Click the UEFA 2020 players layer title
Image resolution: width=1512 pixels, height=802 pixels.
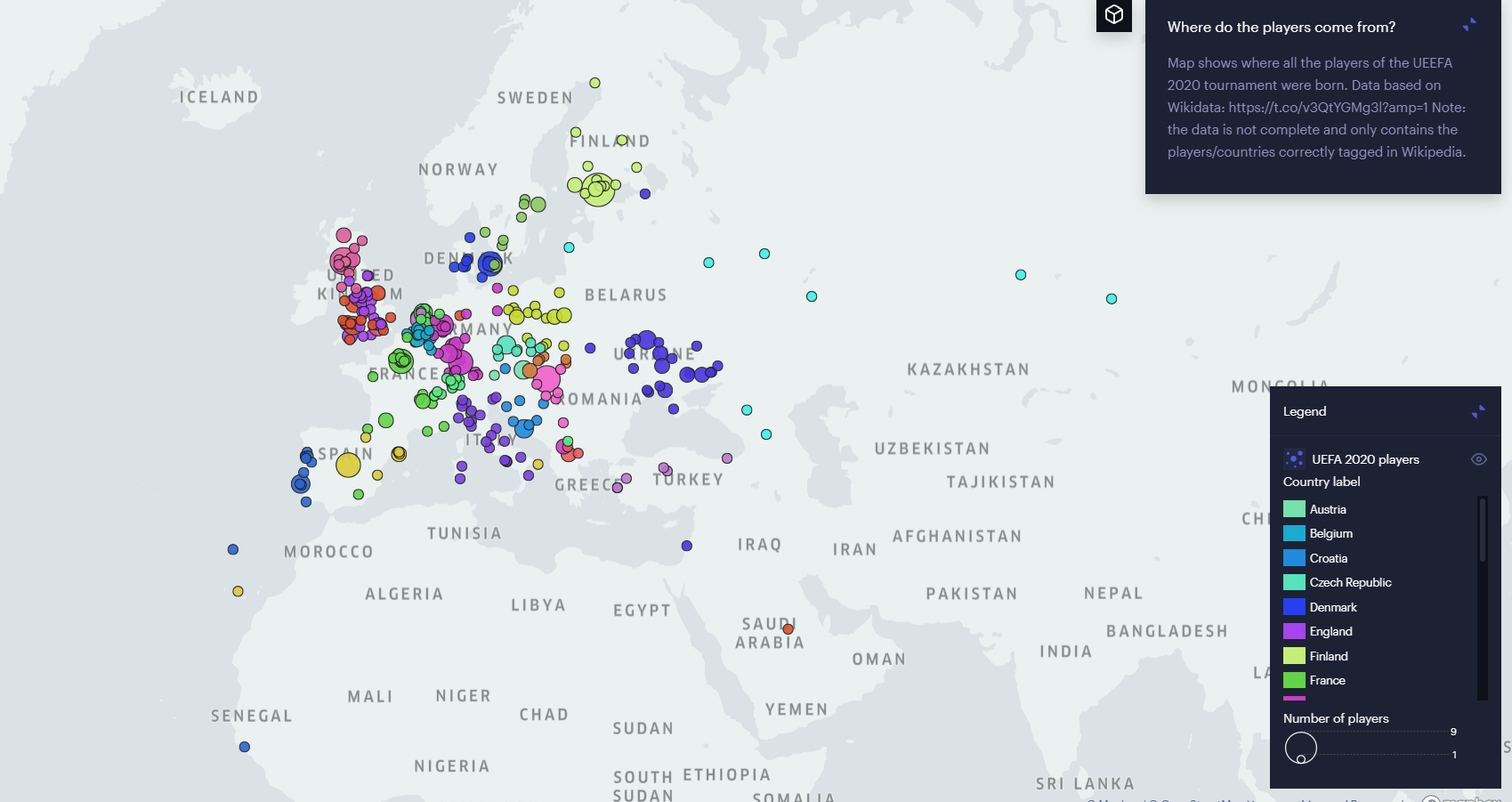tap(1365, 459)
